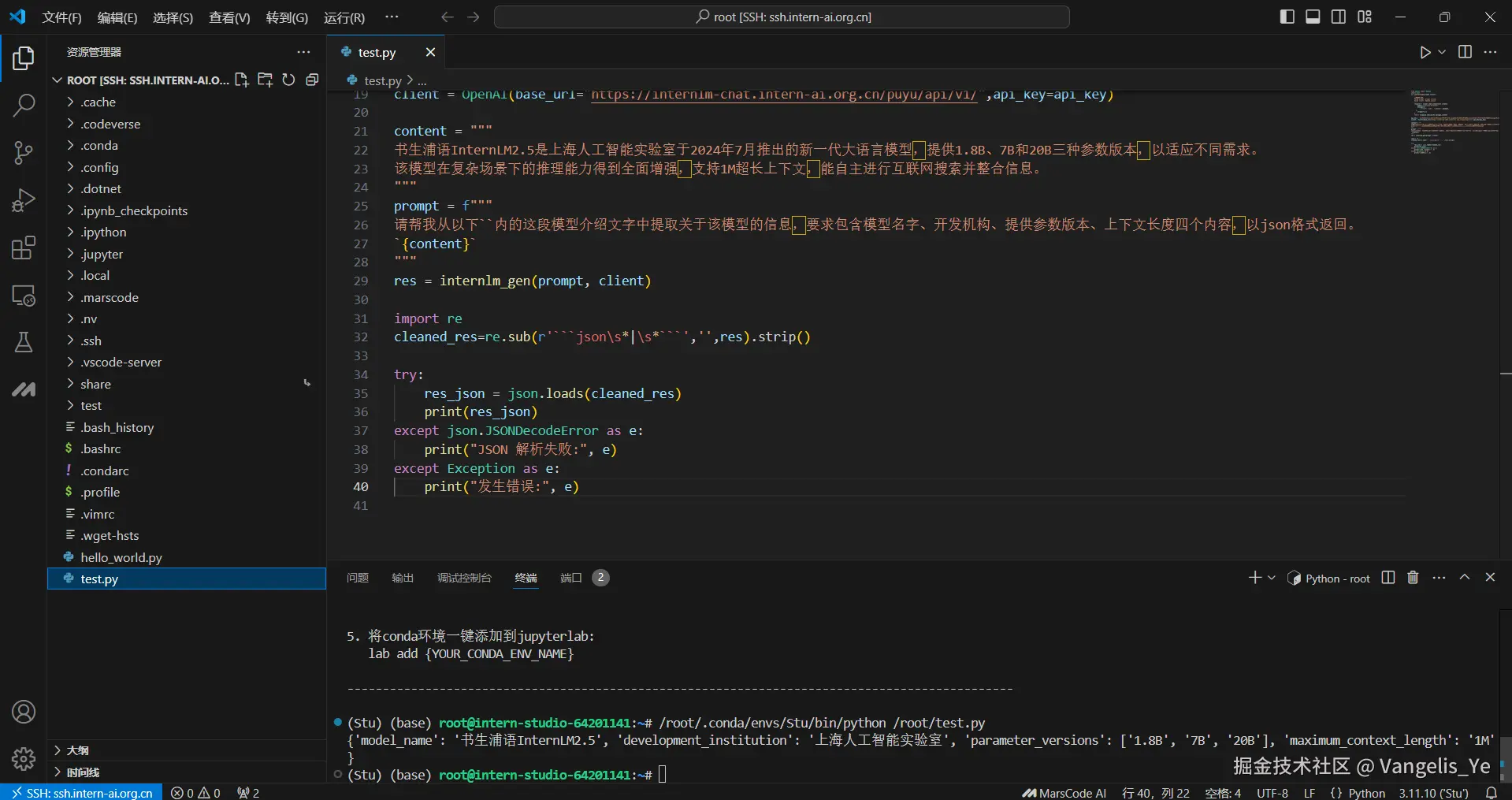Refresh the Explorer file tree

tap(289, 80)
